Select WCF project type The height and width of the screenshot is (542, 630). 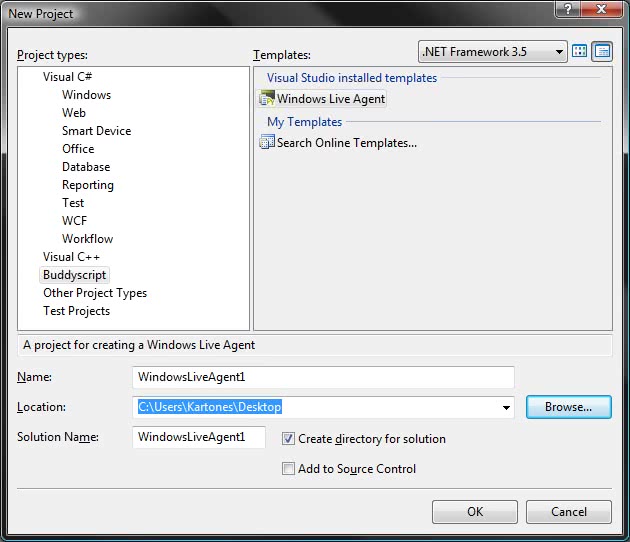pos(74,221)
